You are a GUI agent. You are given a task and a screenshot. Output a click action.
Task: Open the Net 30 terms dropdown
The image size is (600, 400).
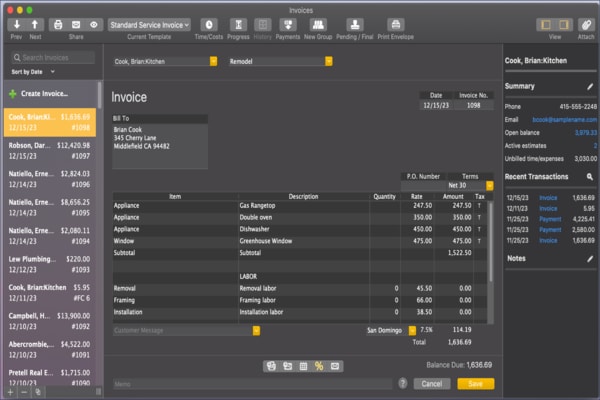pos(489,186)
